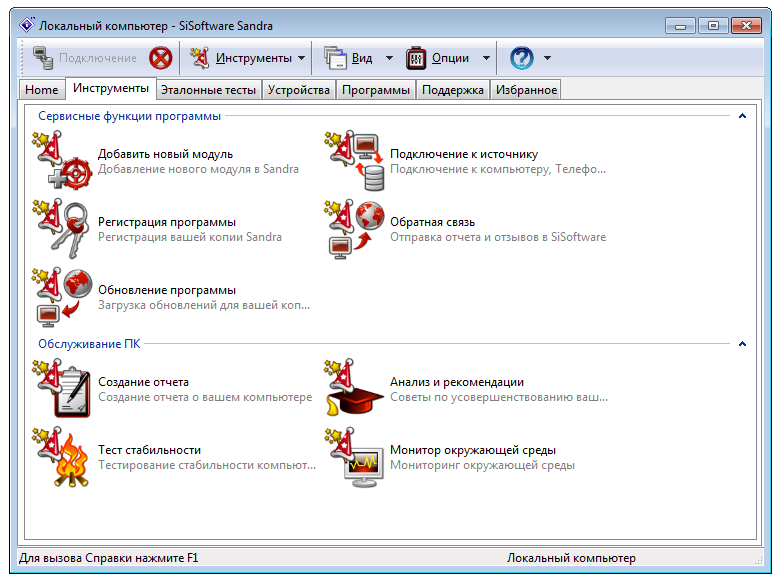
Task: Click the Анализ и рекомендации label
Action: pos(457,382)
